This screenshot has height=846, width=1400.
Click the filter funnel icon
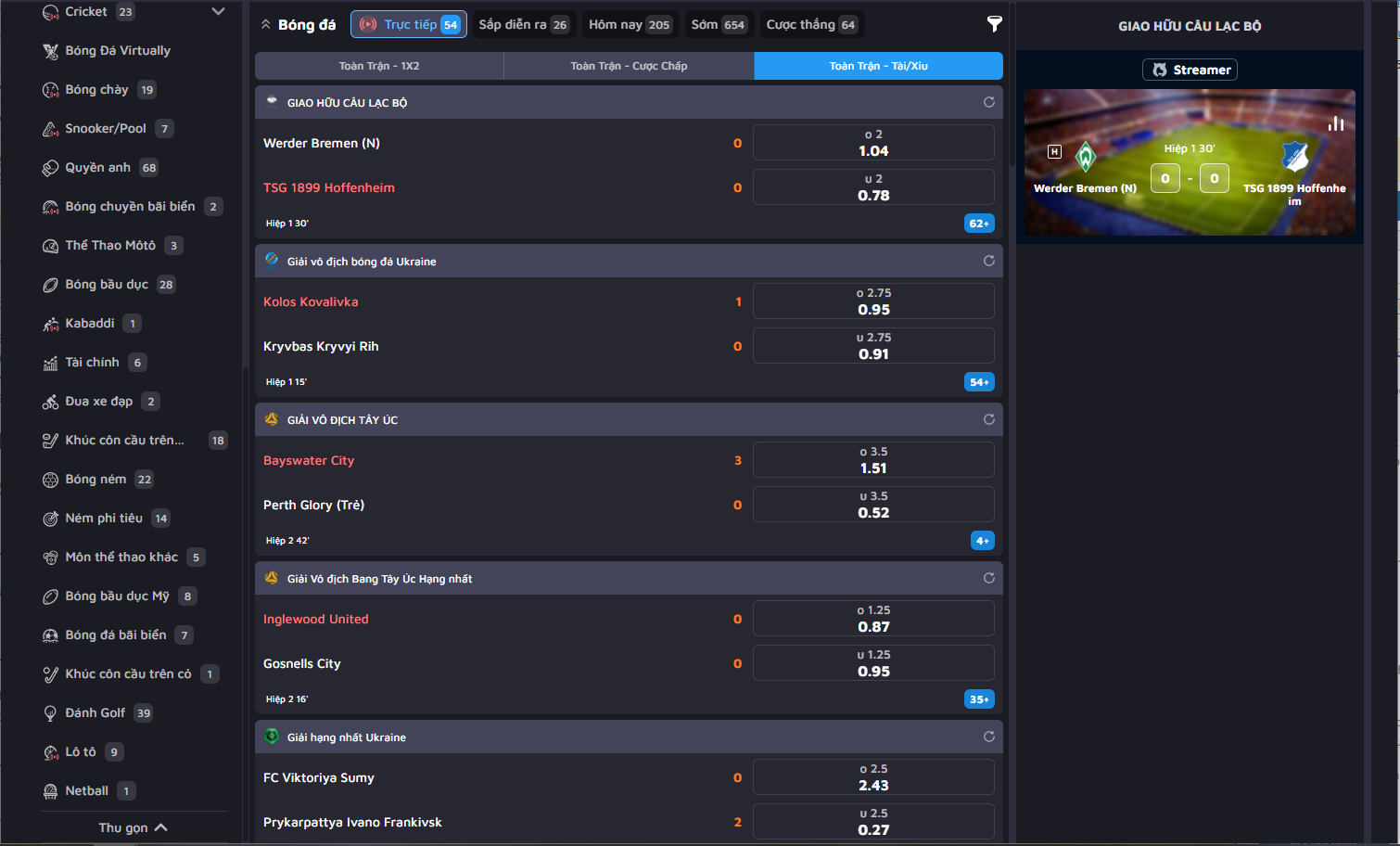click(x=994, y=24)
